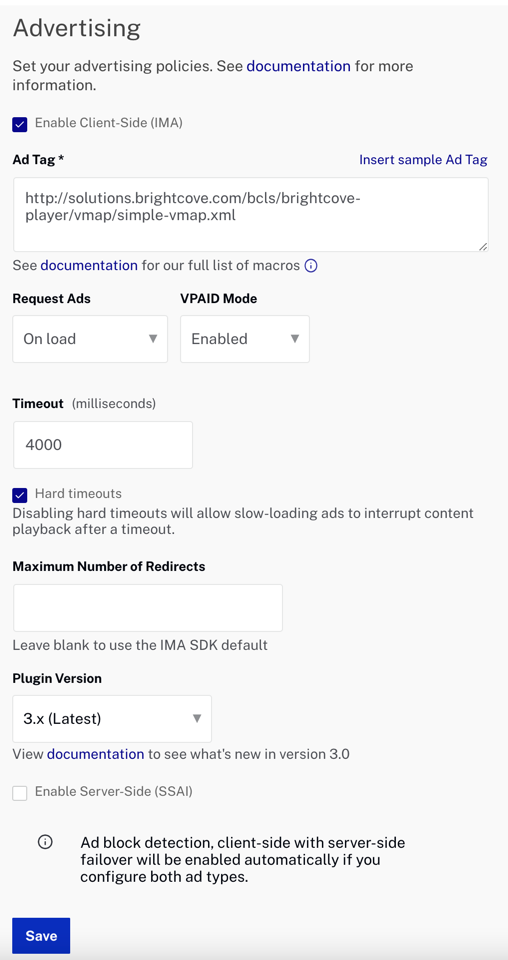508x960 pixels.
Task: Open documentation link in advertising policies text
Action: pos(299,66)
